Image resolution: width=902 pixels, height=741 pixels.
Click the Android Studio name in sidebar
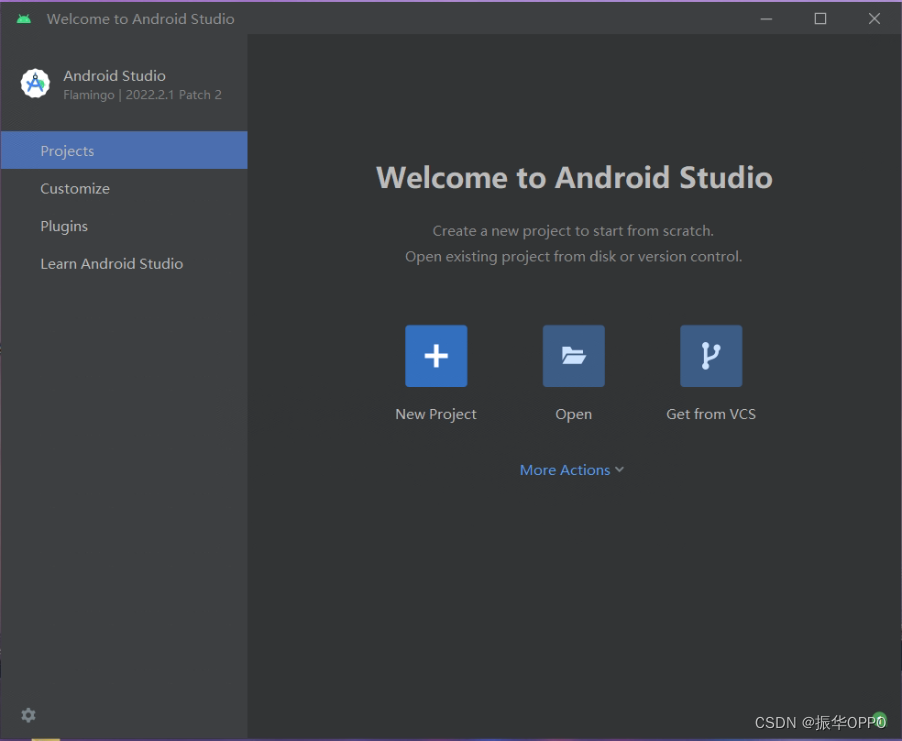point(114,76)
